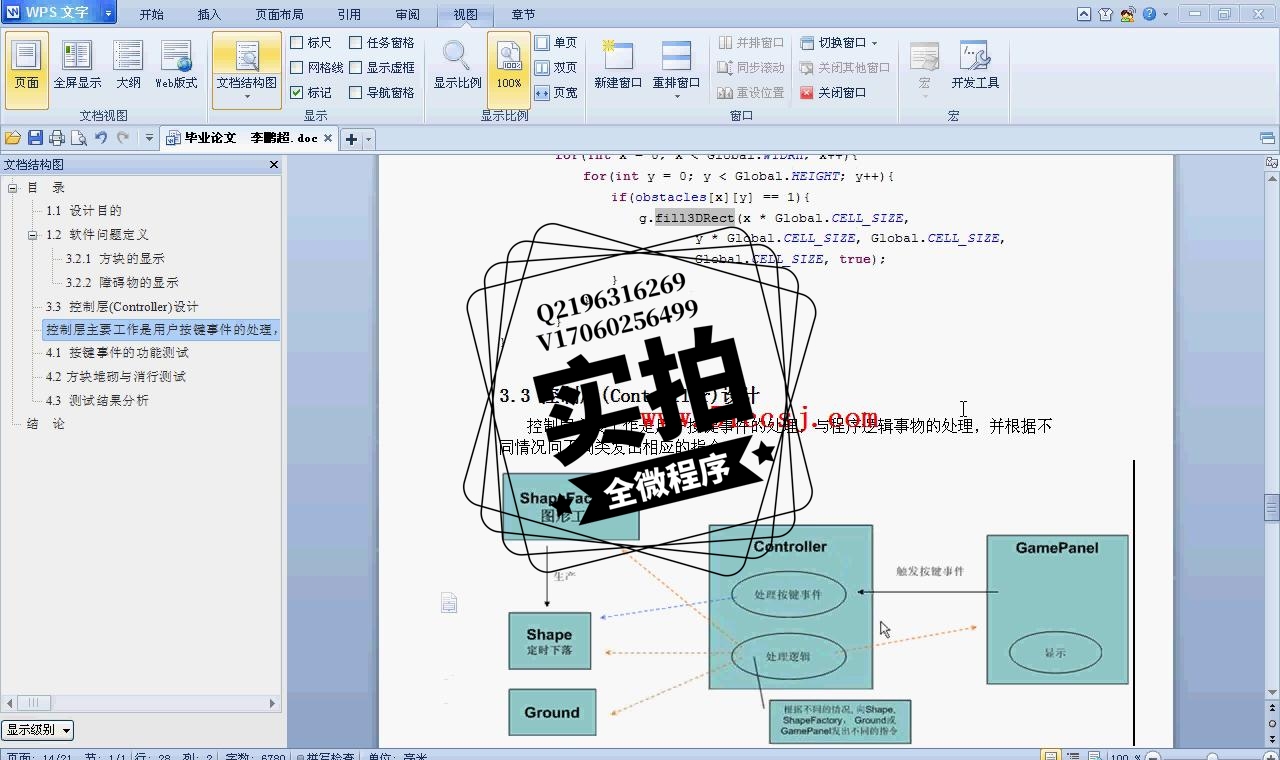Jump to 3.2.1 方块的显示 heading
1280x760 pixels.
115,259
